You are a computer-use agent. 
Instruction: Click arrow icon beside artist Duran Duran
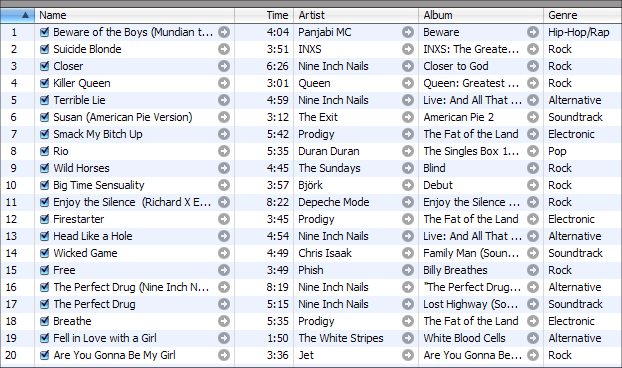click(x=408, y=151)
